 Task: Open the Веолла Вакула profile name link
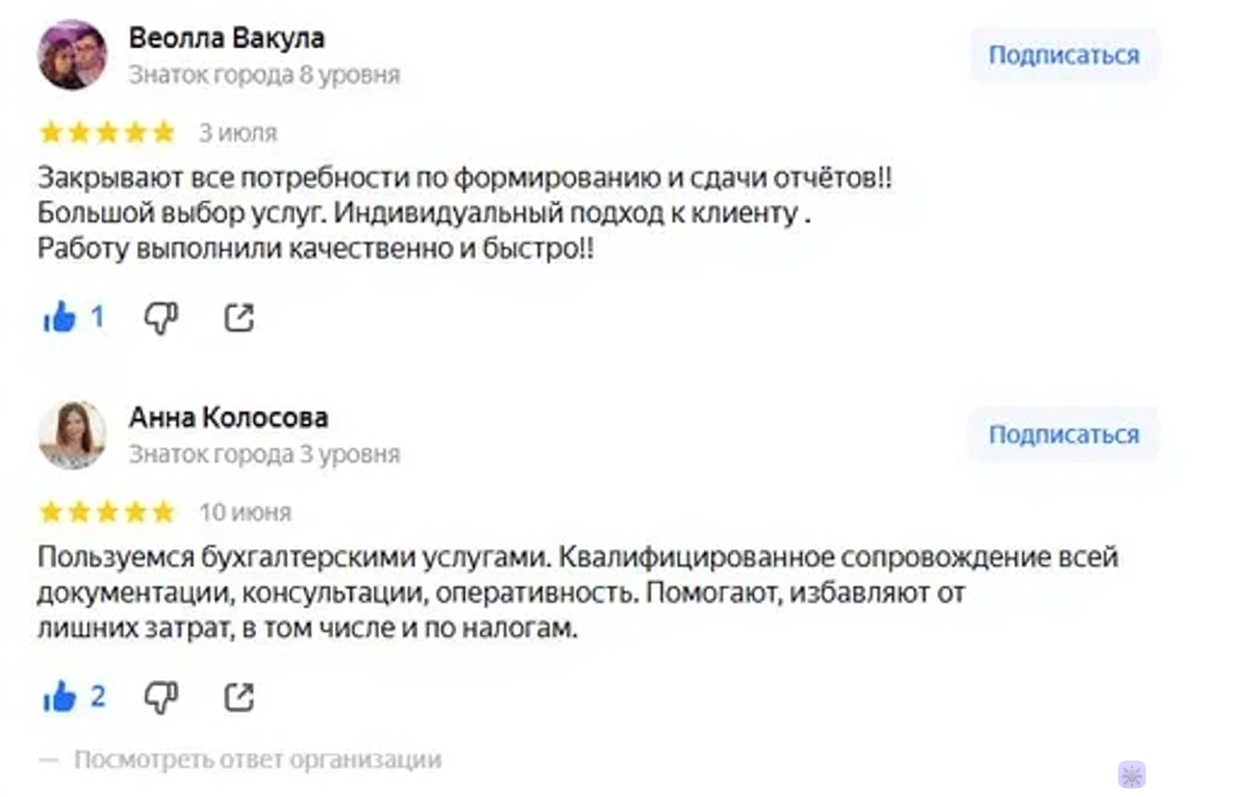point(226,38)
